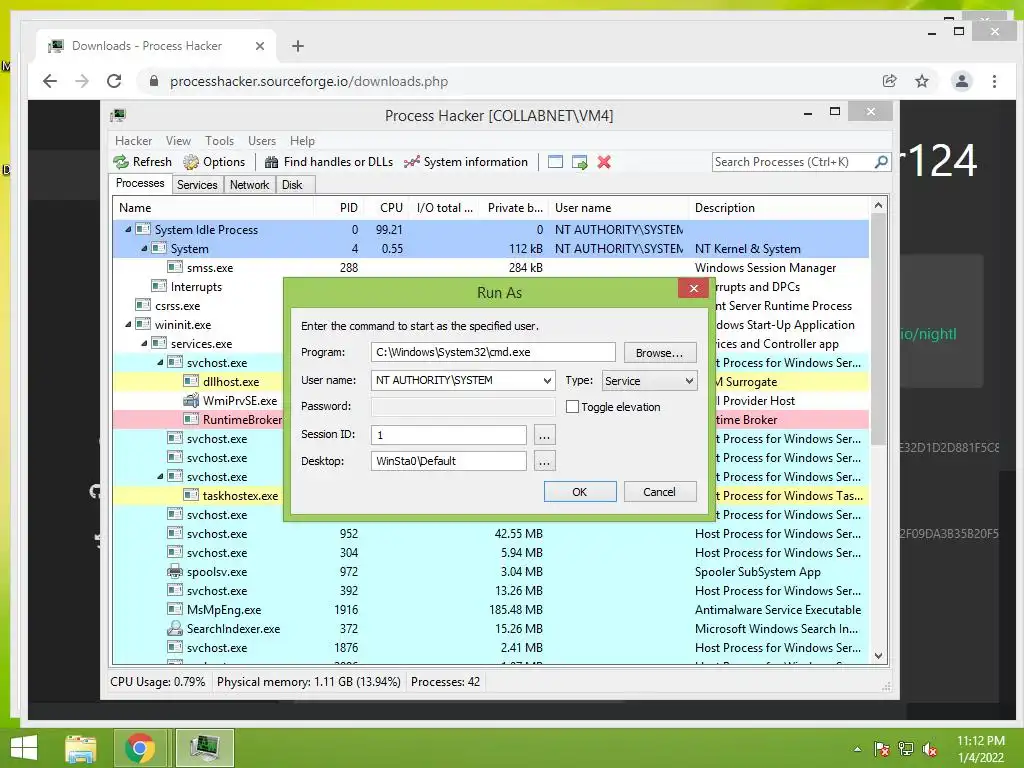Click Browse... for program
Viewport: 1024px width, 768px height.
coord(660,353)
